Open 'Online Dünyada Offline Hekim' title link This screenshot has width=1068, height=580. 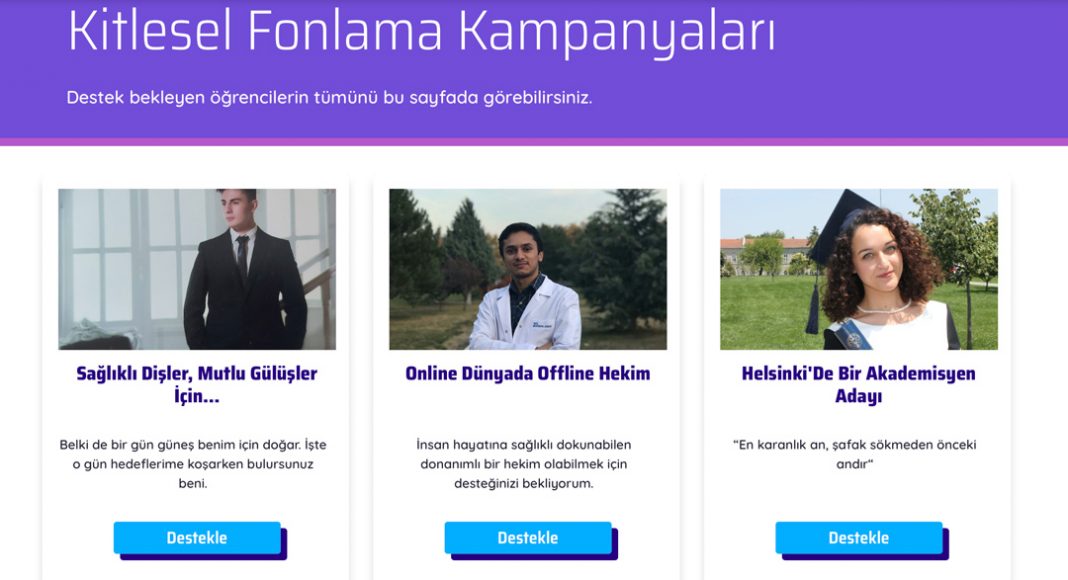pos(528,373)
